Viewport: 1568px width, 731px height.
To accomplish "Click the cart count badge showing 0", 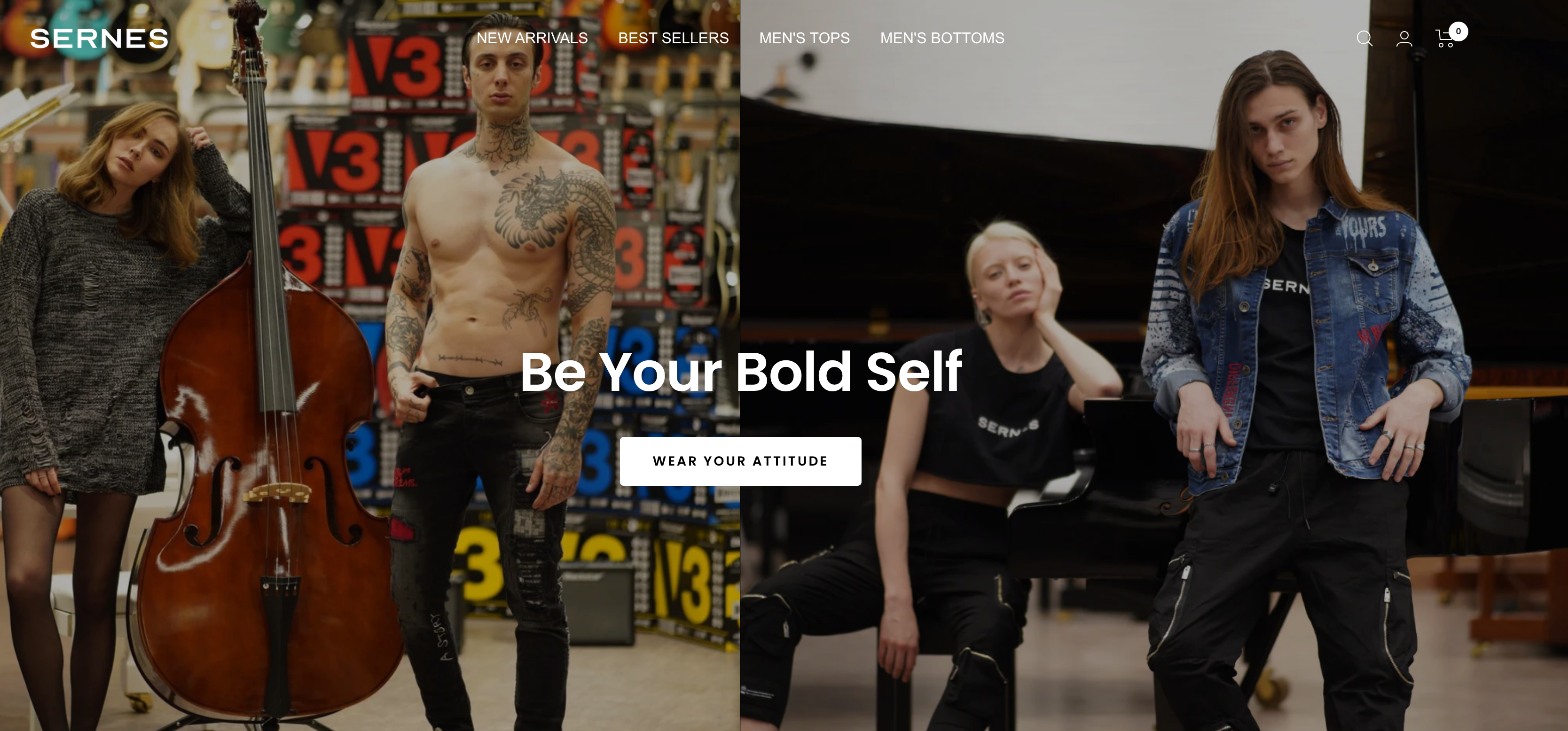I will click(1458, 31).
